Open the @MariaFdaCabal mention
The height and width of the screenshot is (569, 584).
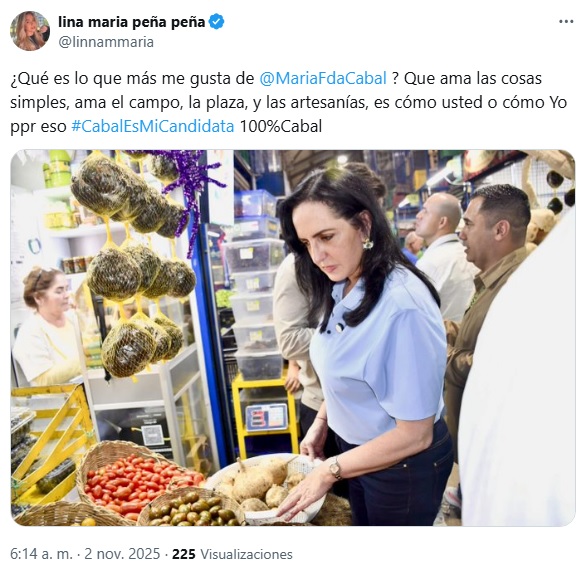point(323,79)
